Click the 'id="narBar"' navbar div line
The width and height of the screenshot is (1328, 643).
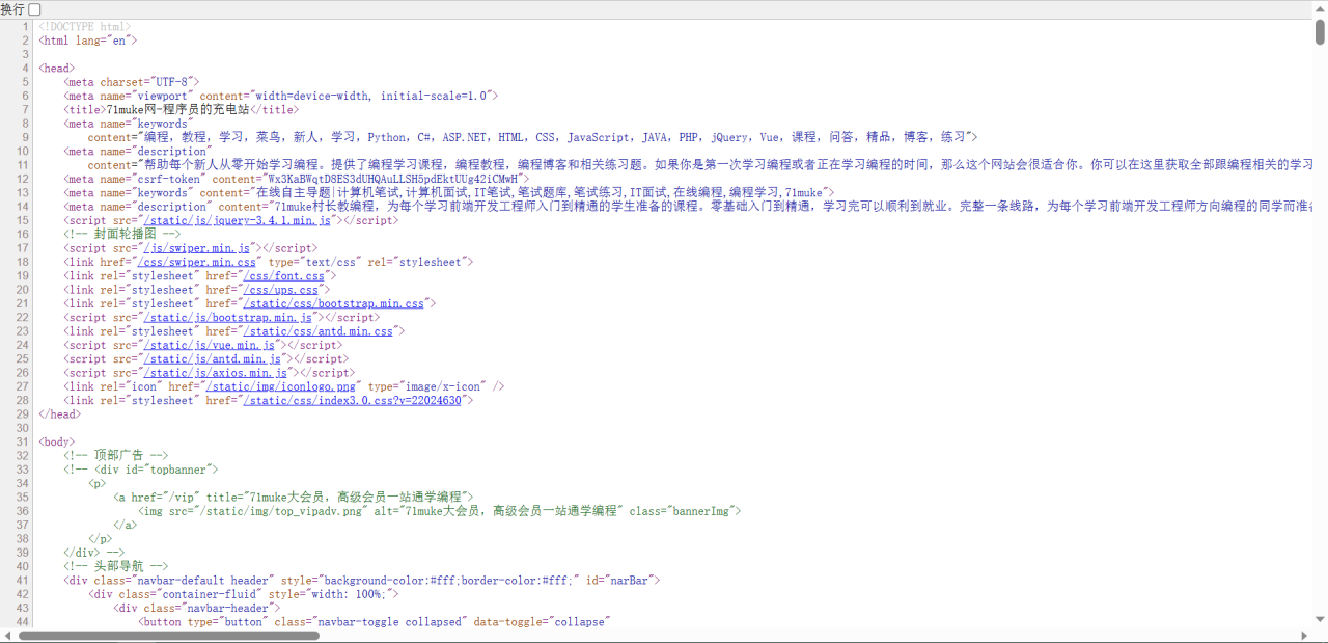362,580
